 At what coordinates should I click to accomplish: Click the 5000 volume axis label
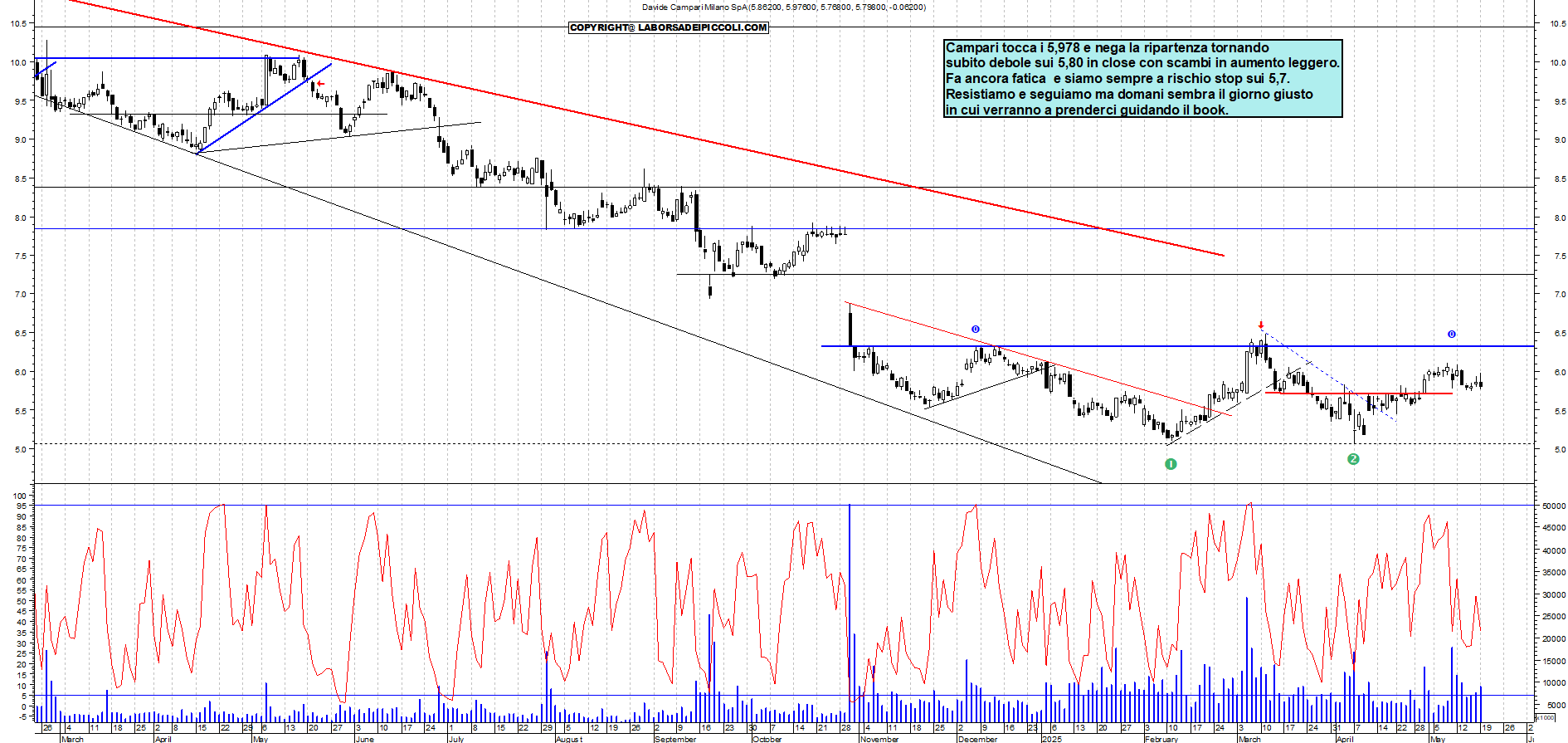(1556, 706)
